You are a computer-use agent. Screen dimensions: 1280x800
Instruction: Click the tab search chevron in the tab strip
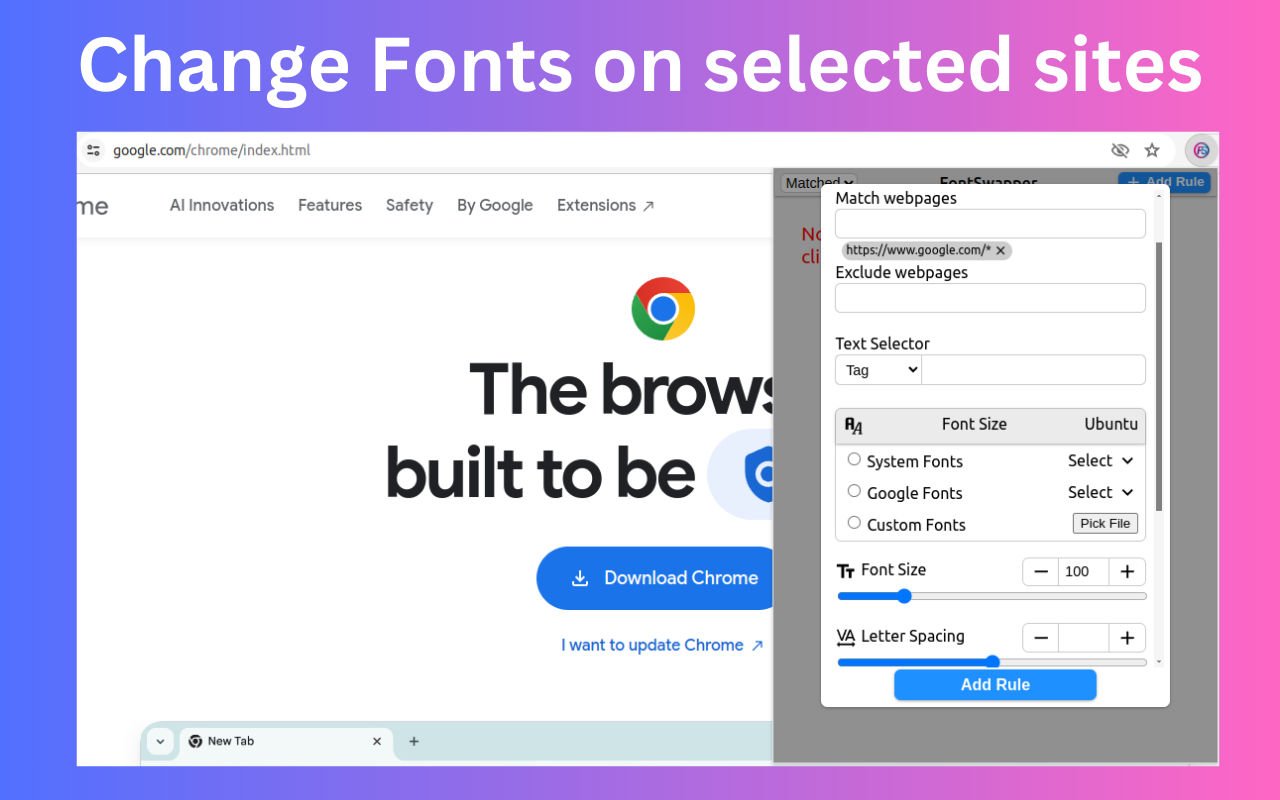160,741
